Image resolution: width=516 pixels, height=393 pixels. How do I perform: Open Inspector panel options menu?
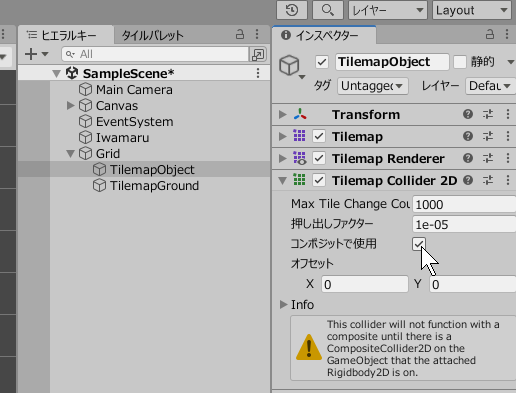pos(507,34)
